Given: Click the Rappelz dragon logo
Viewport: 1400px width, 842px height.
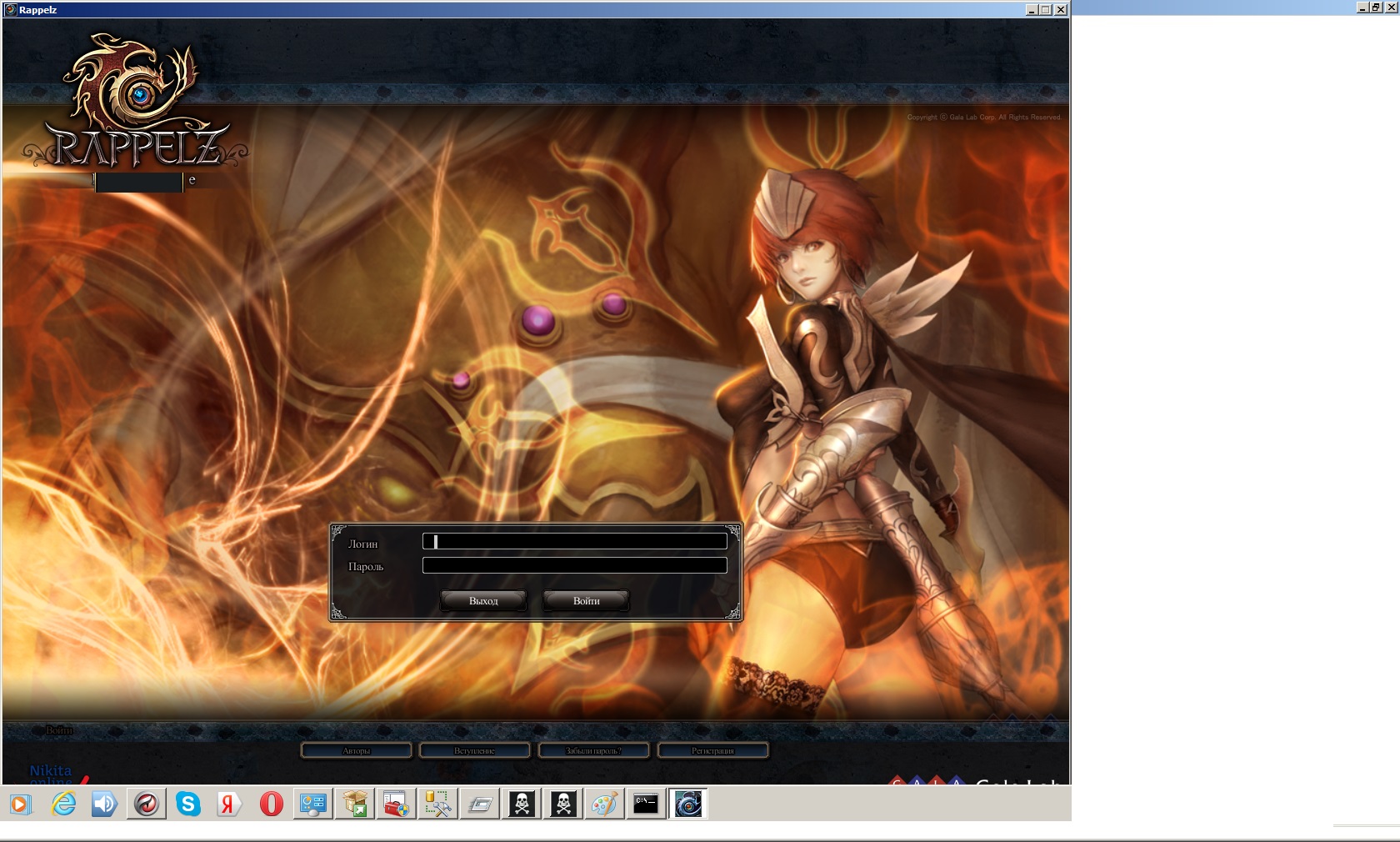Looking at the screenshot, I should pyautogui.click(x=135, y=100).
